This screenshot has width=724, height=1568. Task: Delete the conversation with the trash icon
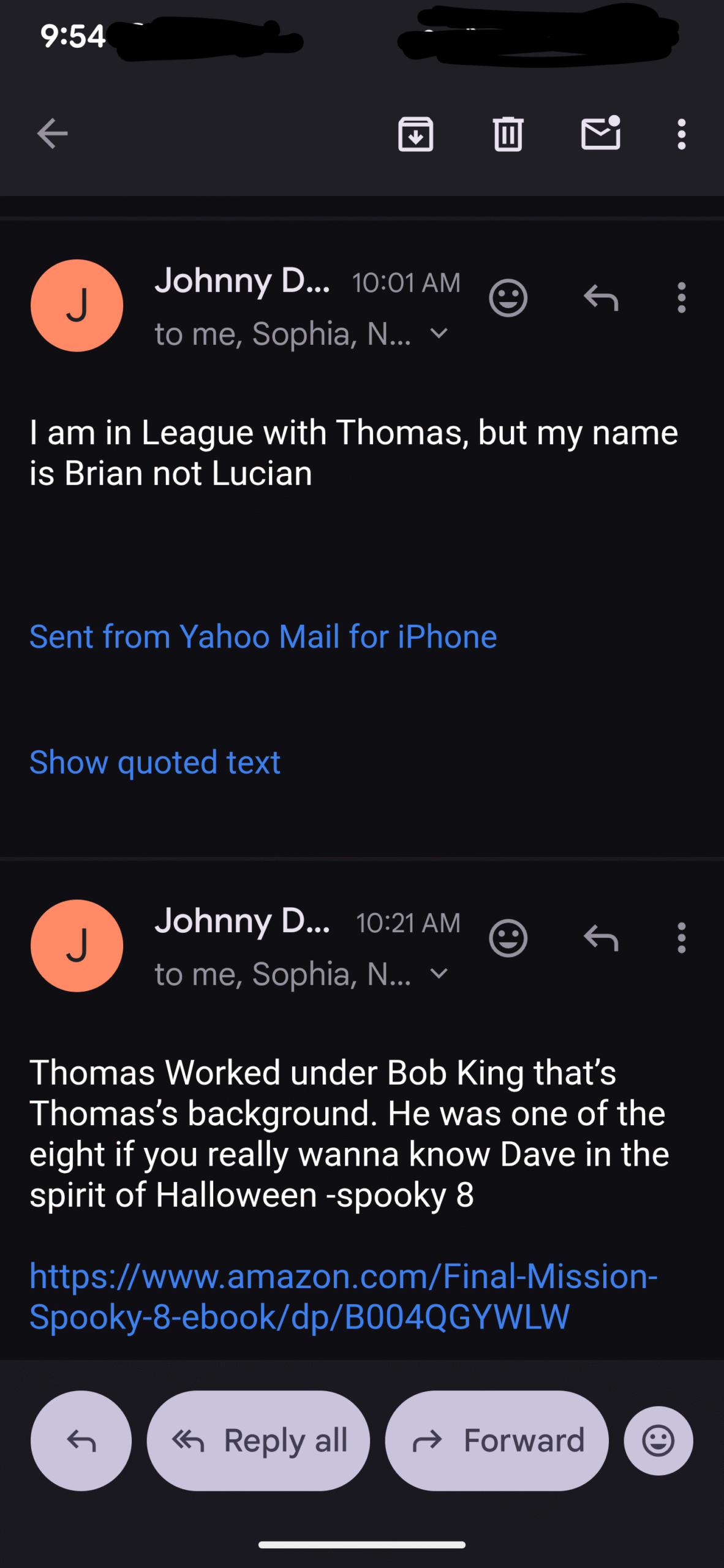508,134
